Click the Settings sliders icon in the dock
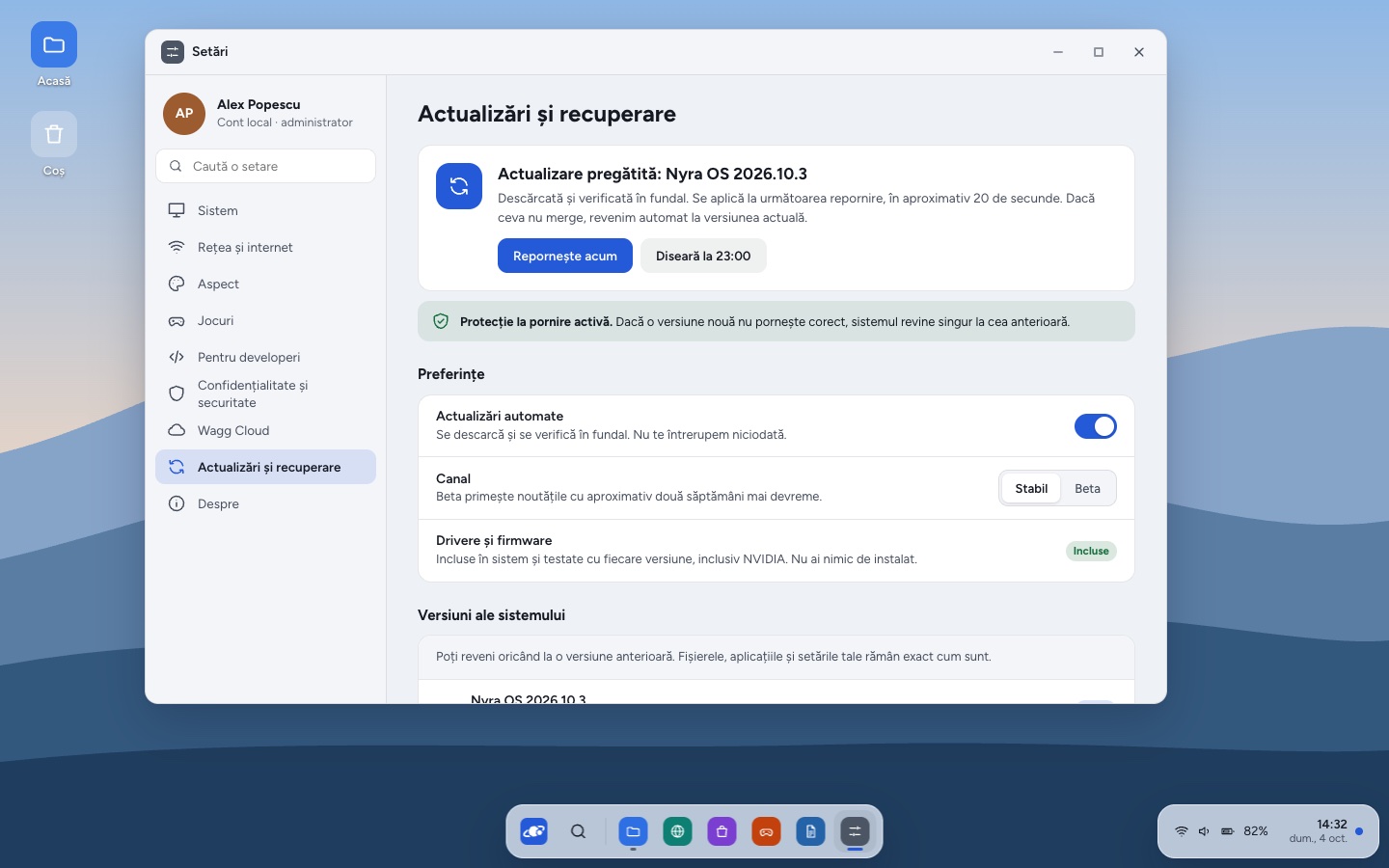Viewport: 1389px width, 868px height. click(x=855, y=831)
